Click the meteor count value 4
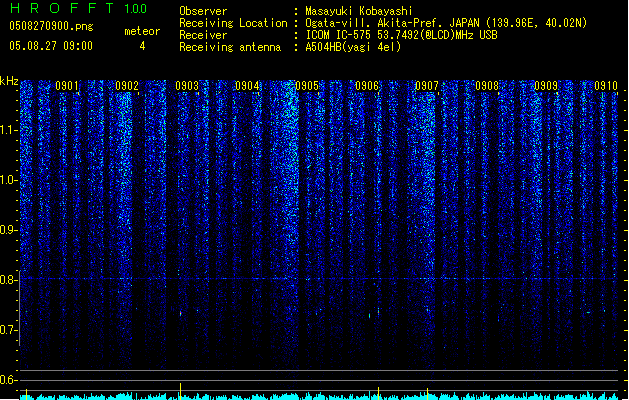629x400 pixels. (x=142, y=46)
